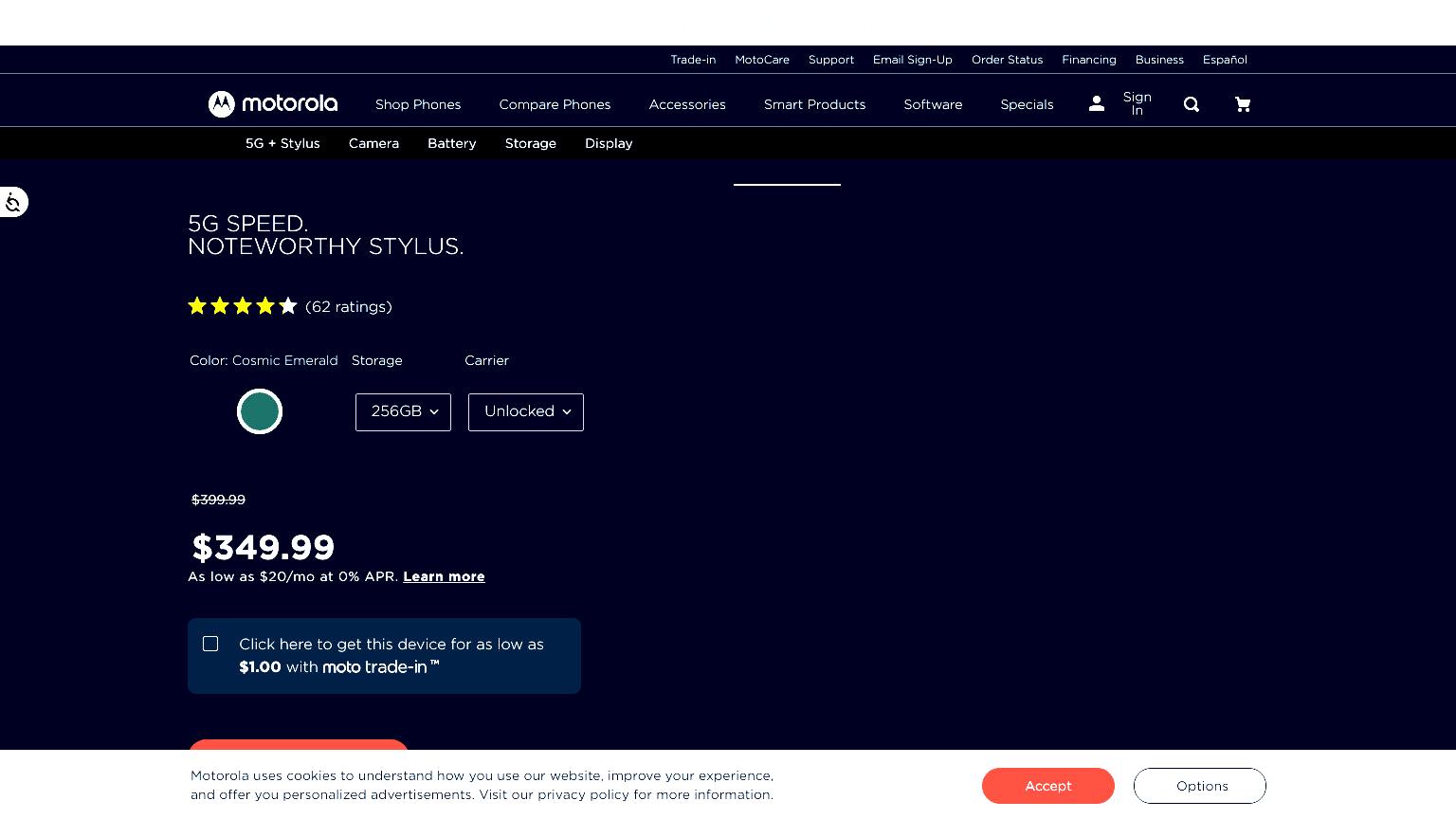Image resolution: width=1456 pixels, height=819 pixels.
Task: Open the Business link
Action: 1159,60
